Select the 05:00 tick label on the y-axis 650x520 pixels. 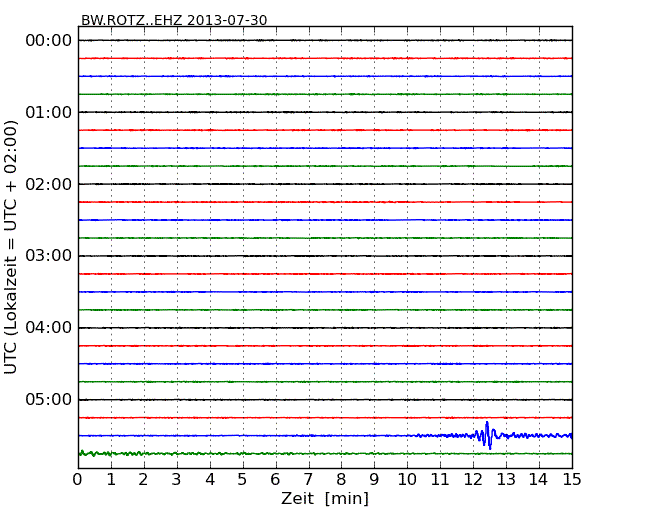click(48, 400)
